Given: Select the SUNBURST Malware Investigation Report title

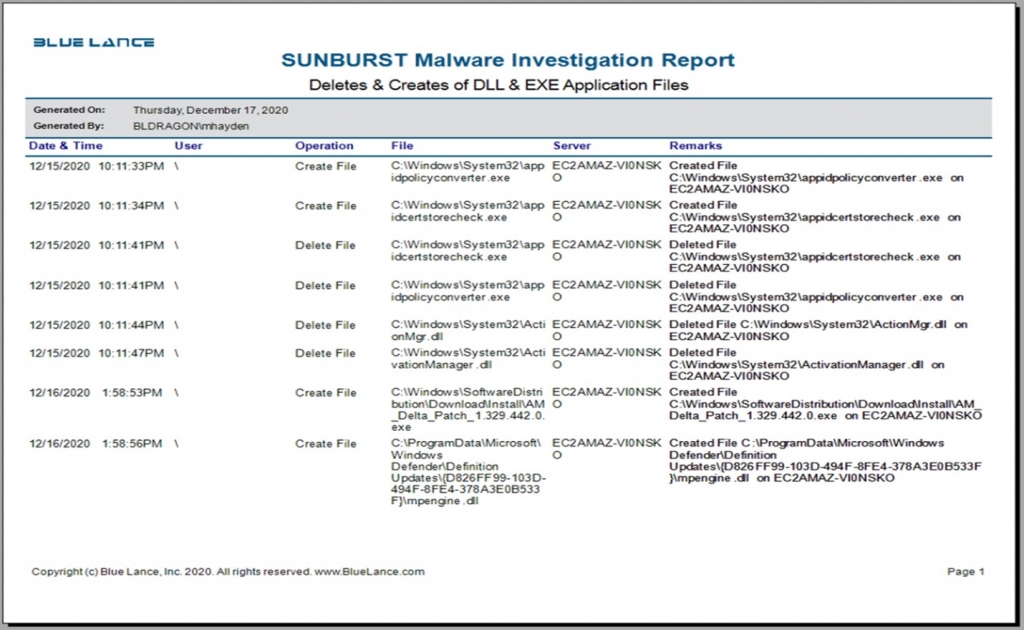Looking at the screenshot, I should [508, 60].
